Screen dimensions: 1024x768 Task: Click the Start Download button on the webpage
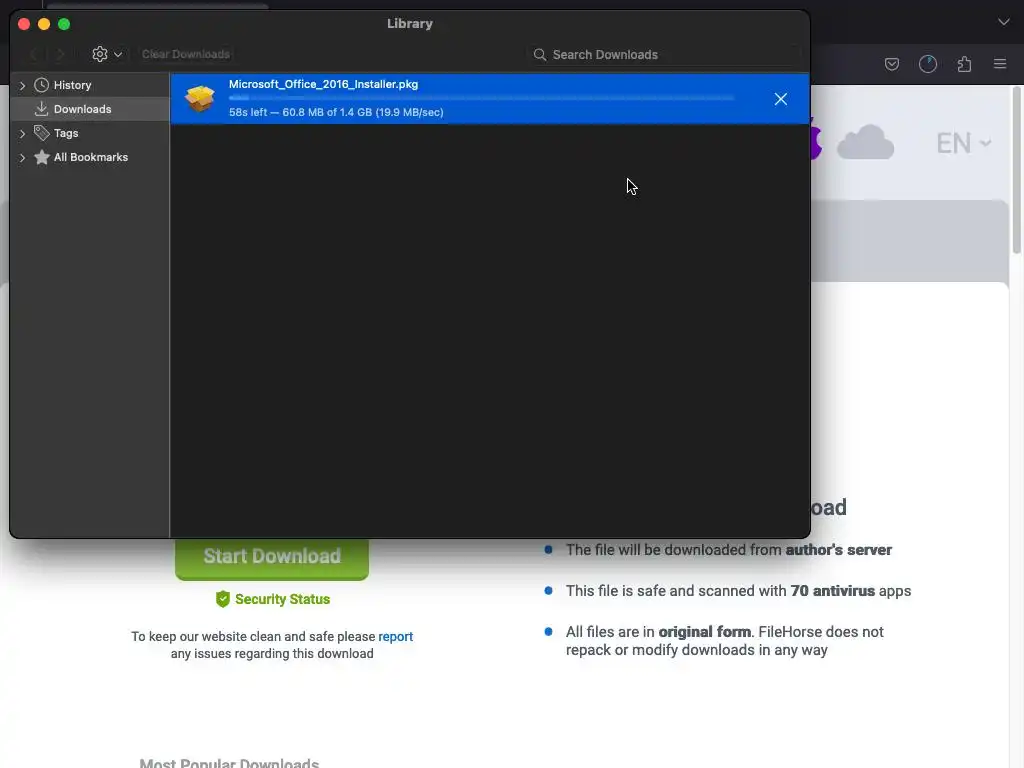point(272,558)
